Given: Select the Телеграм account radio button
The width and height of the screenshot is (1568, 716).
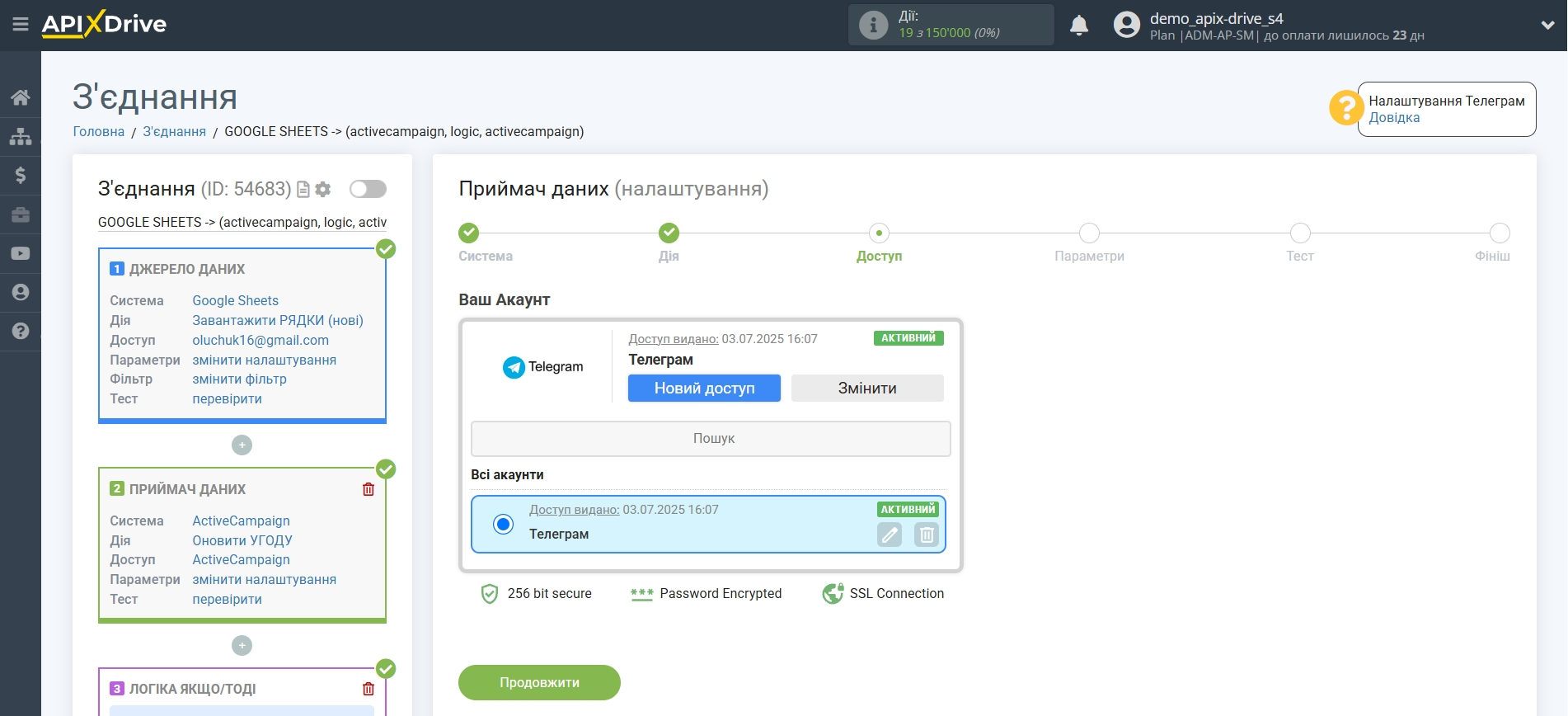Looking at the screenshot, I should [503, 524].
